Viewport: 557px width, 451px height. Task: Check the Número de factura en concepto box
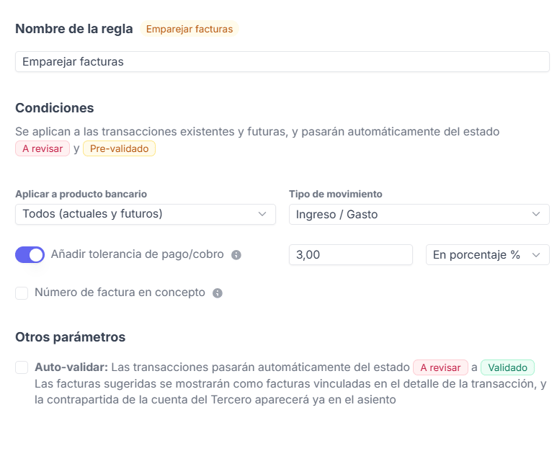coord(22,293)
